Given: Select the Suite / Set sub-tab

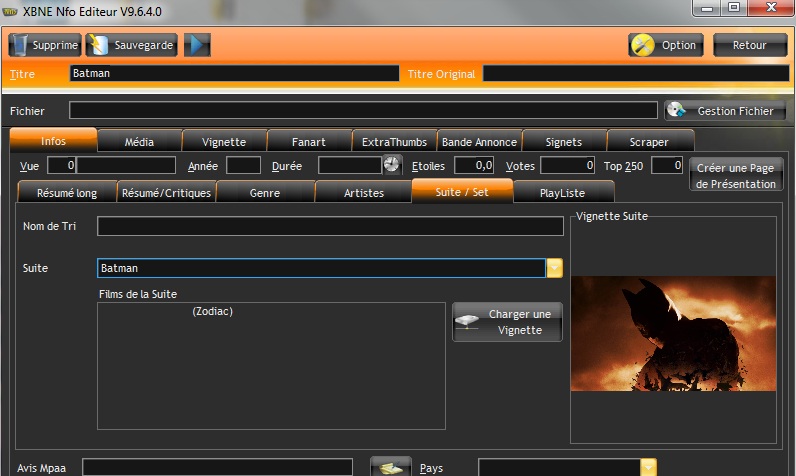Looking at the screenshot, I should (462, 191).
